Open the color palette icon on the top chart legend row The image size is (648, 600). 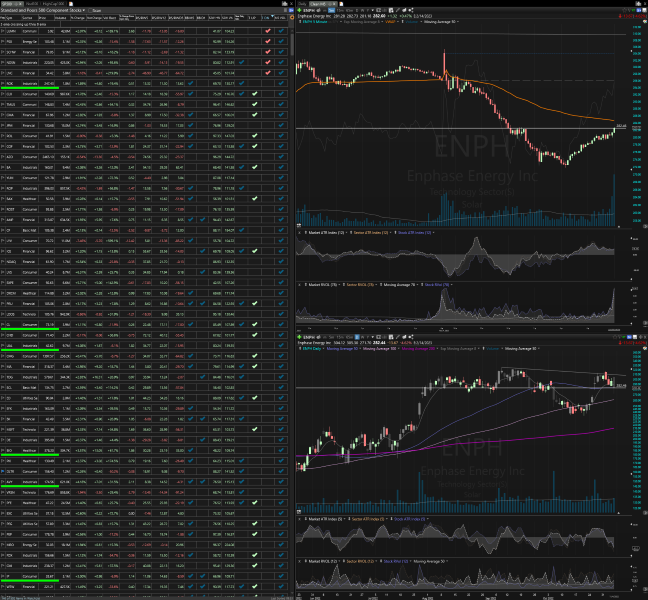tap(645, 21)
